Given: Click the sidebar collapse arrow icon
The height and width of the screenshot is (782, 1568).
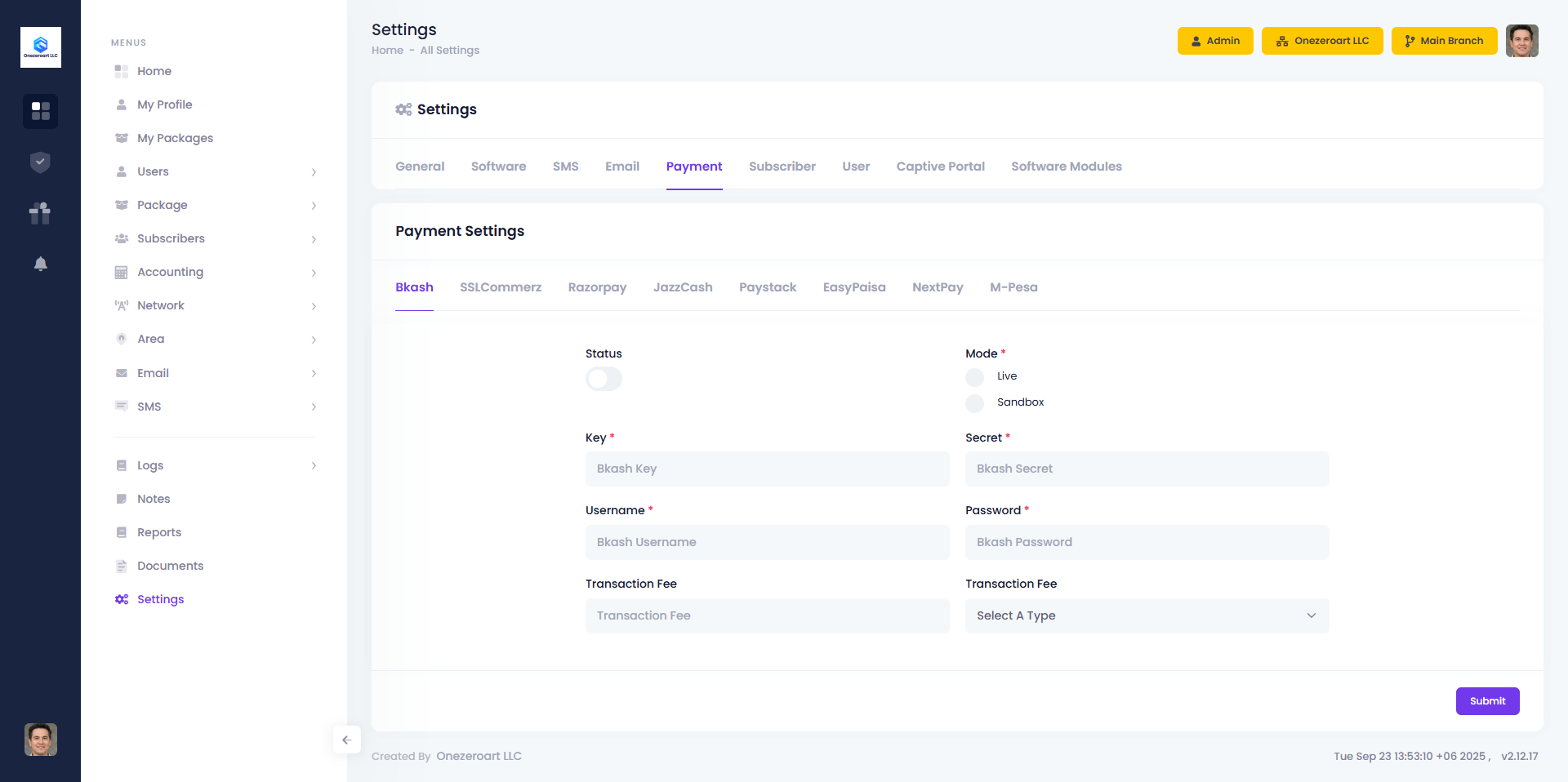Looking at the screenshot, I should 346,740.
